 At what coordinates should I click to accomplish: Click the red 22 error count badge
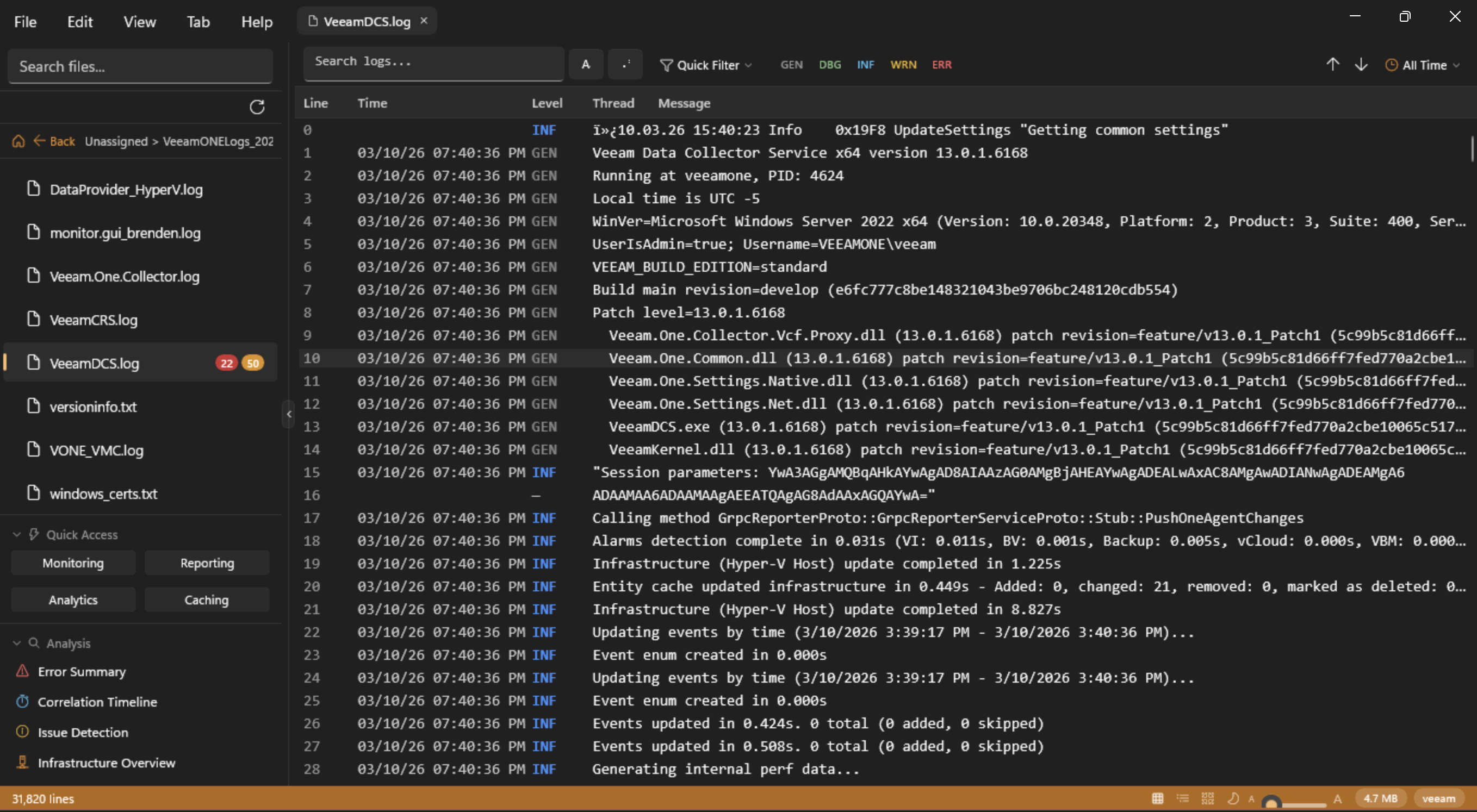coord(226,363)
